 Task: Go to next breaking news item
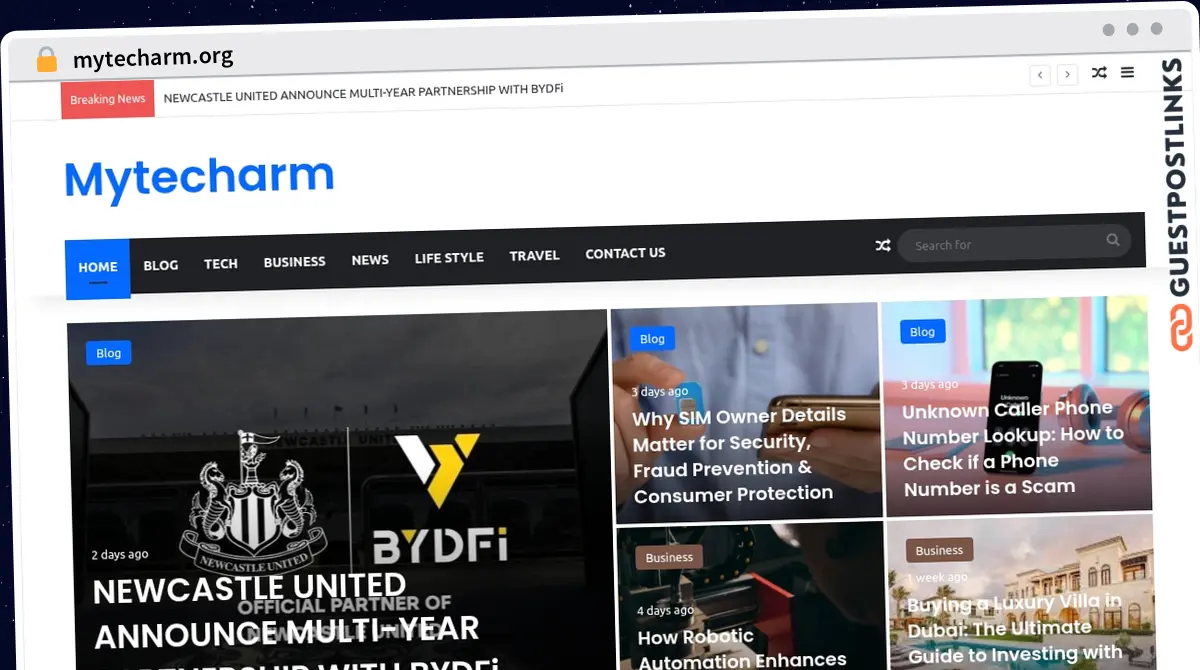(x=1068, y=74)
